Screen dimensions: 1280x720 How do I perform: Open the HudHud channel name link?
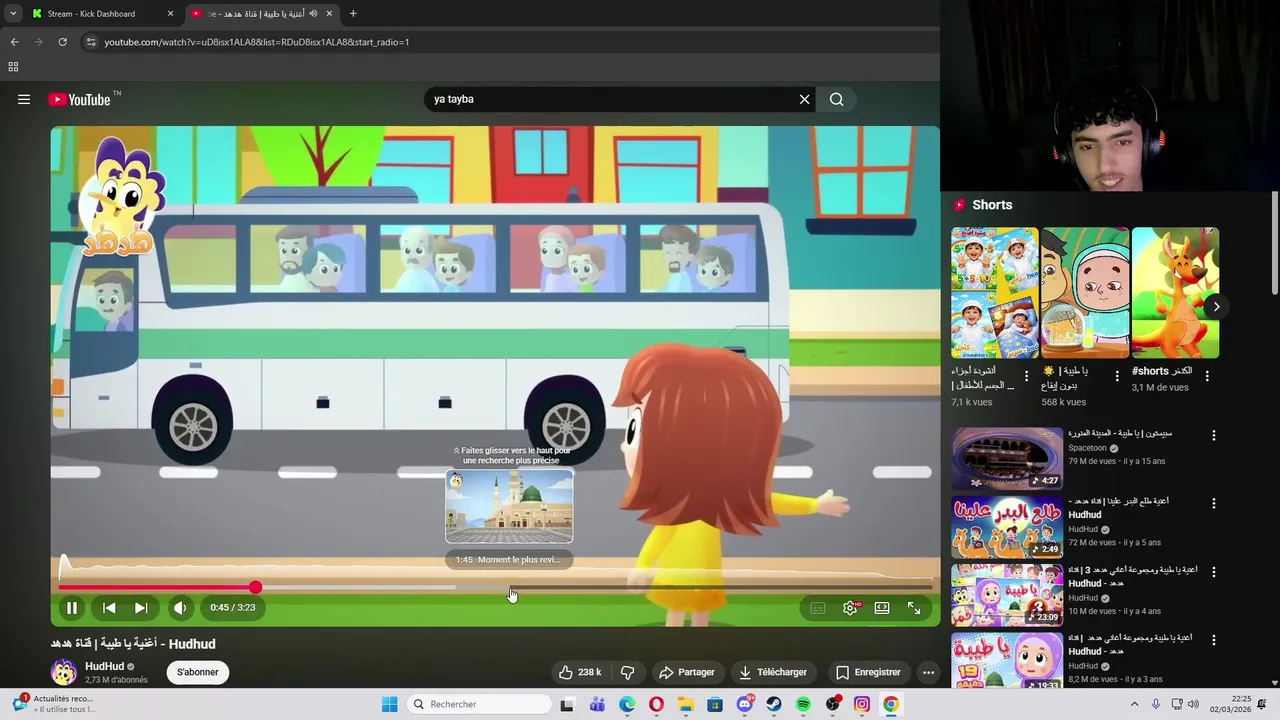pos(105,666)
